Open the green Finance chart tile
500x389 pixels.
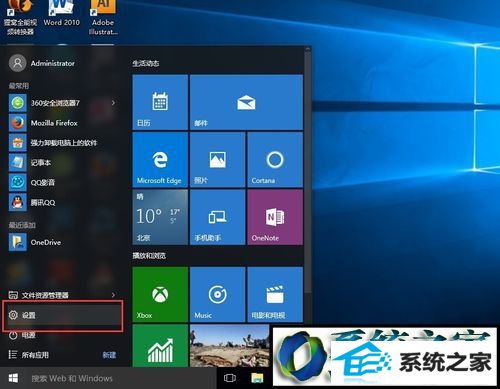[x=160, y=346]
